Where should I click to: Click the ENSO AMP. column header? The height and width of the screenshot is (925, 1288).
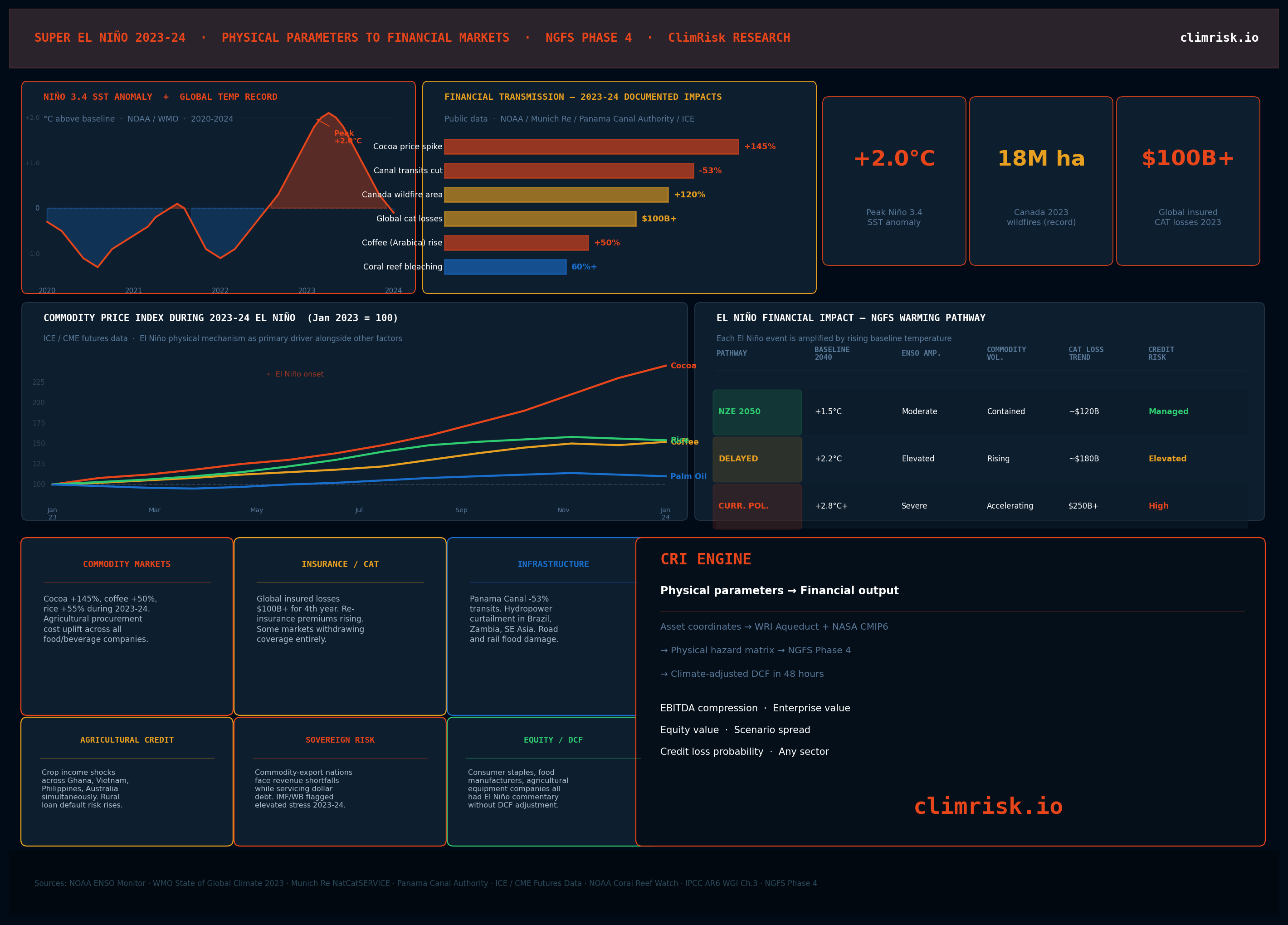click(x=921, y=353)
